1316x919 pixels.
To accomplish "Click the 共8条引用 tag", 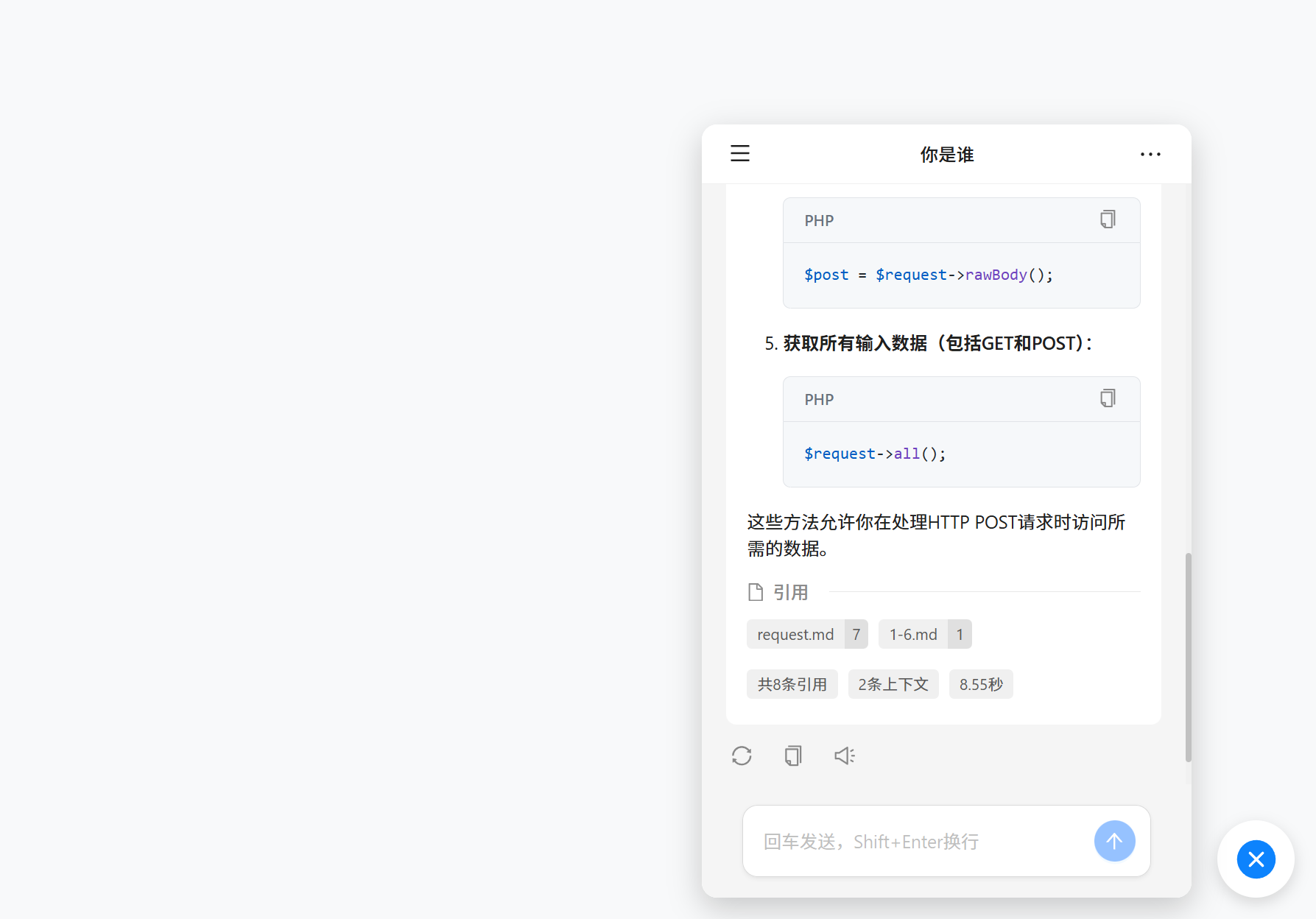I will click(792, 684).
